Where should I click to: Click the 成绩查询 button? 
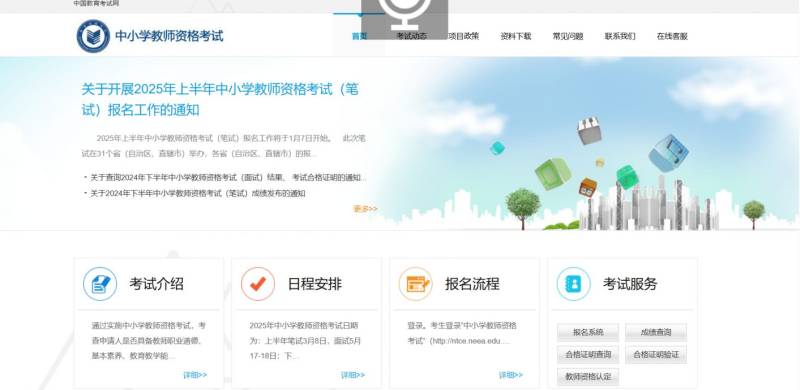[x=656, y=332]
